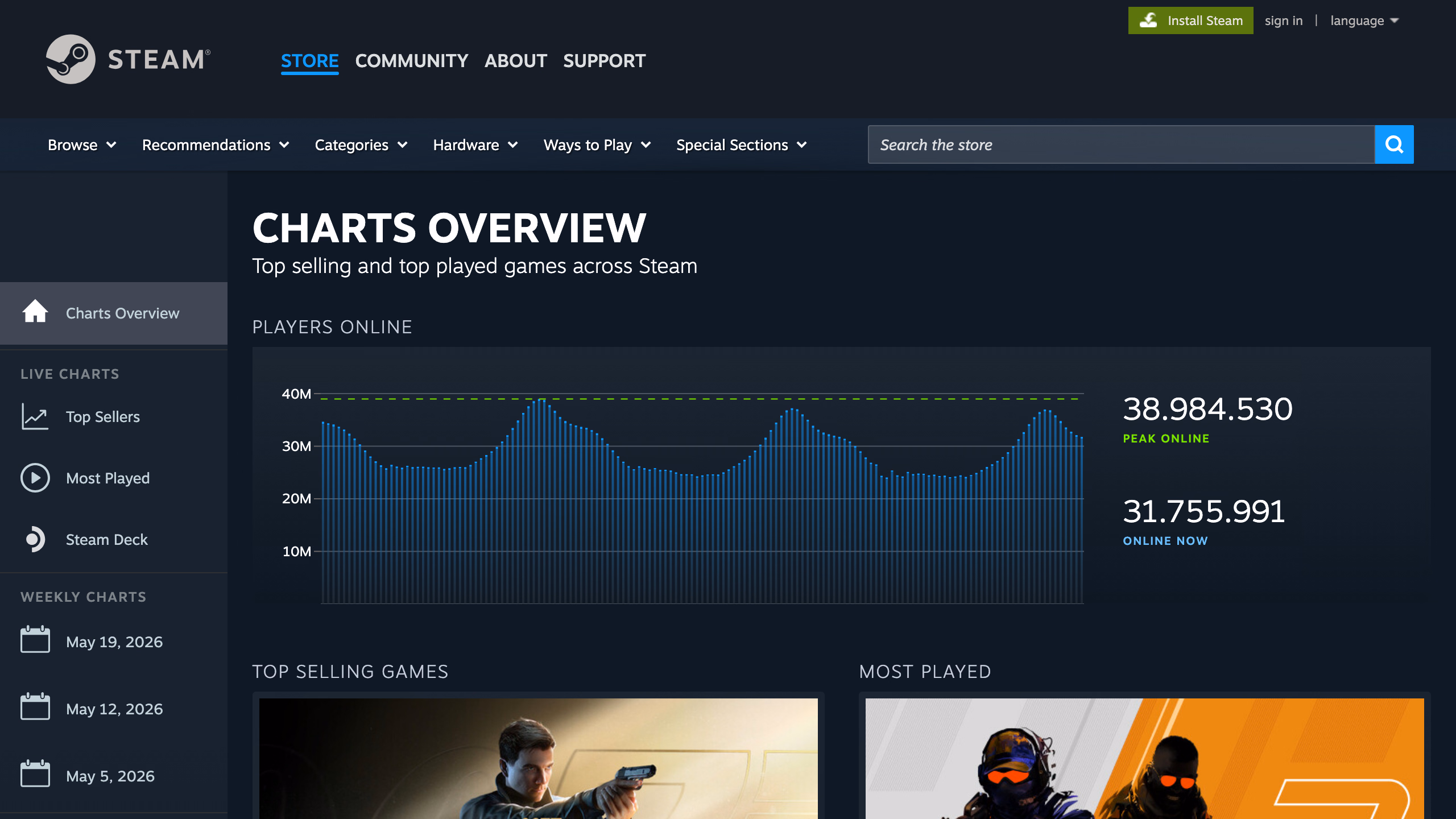Click the ONLINE NOW label
Screen dimensions: 1456x819
tap(1165, 541)
